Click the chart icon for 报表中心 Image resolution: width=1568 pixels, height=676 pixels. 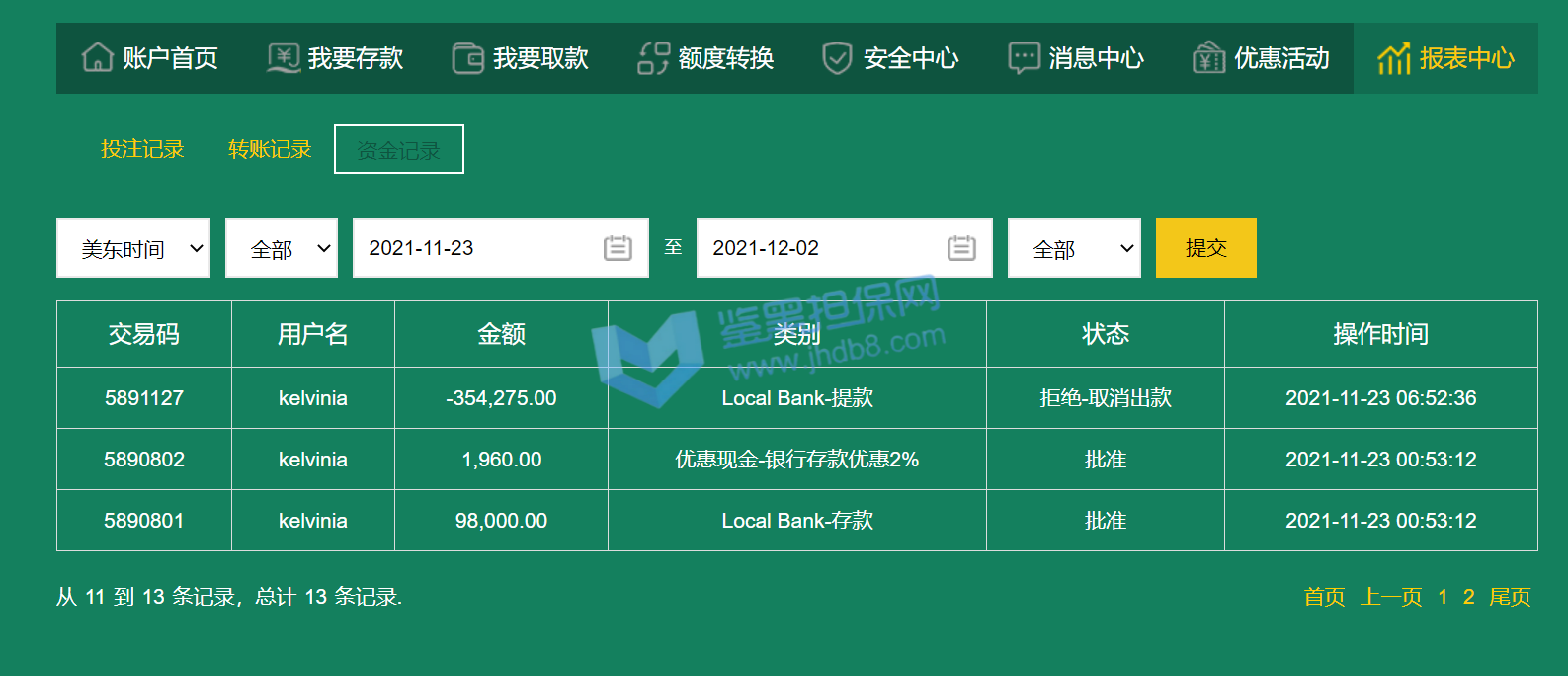pyautogui.click(x=1393, y=58)
